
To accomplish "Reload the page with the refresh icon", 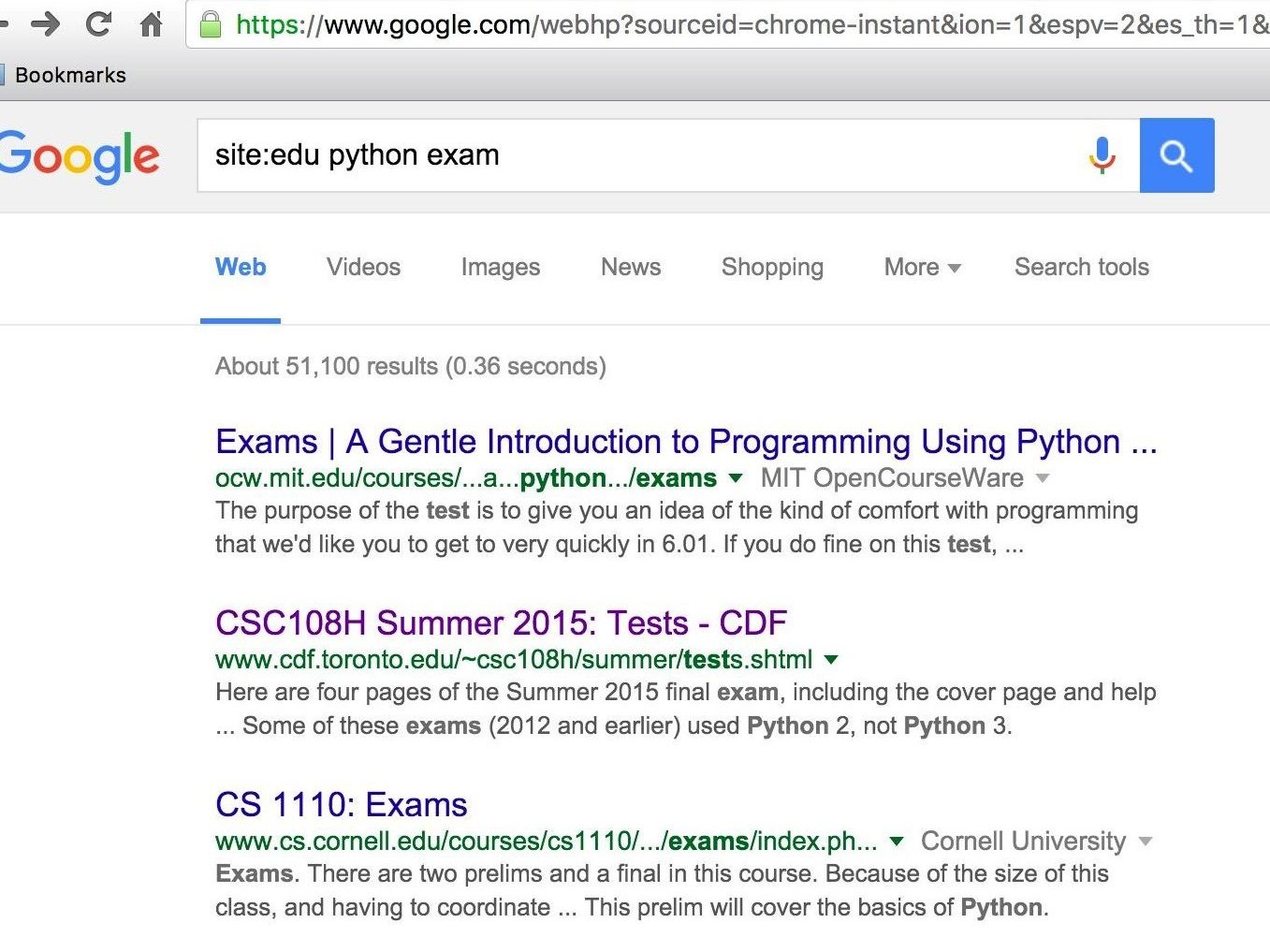I will click(x=98, y=23).
